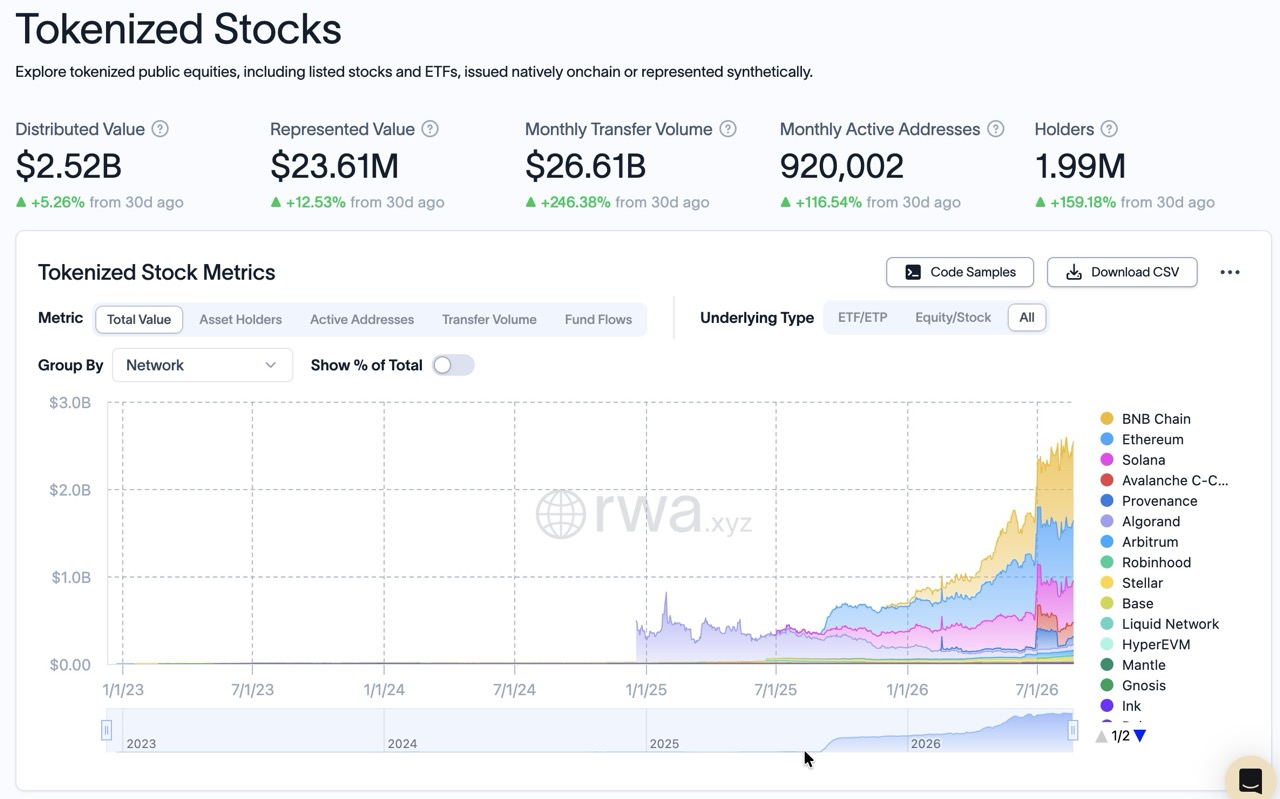1280x799 pixels.
Task: Click the Represented Value info icon
Action: click(430, 129)
